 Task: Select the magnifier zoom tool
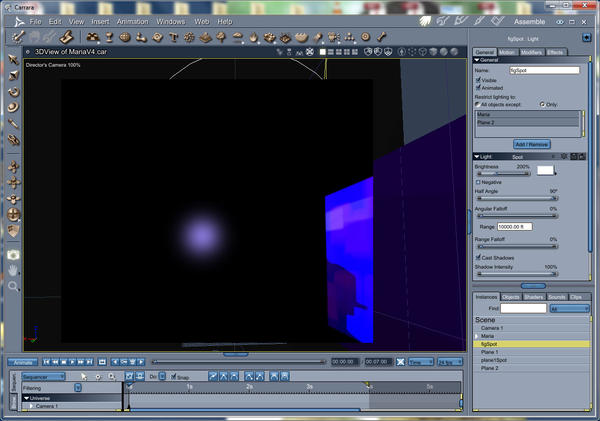(13, 286)
